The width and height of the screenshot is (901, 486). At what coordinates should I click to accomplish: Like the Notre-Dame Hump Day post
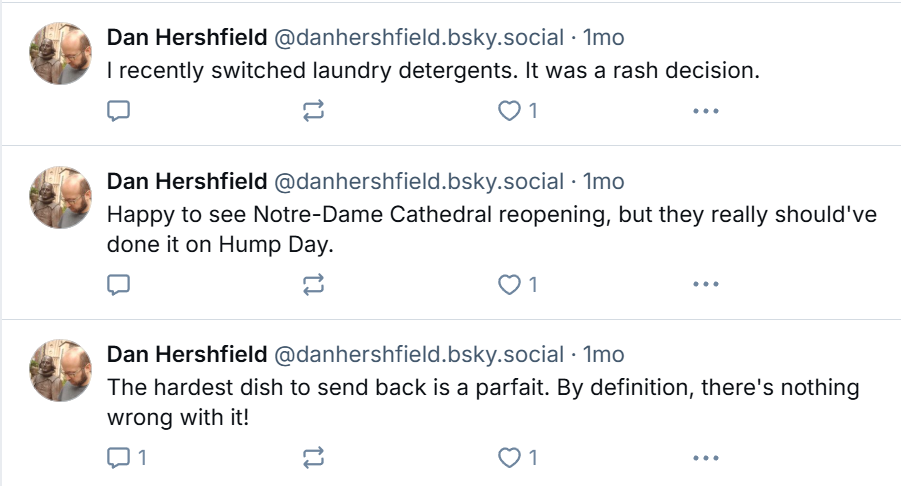(517, 284)
